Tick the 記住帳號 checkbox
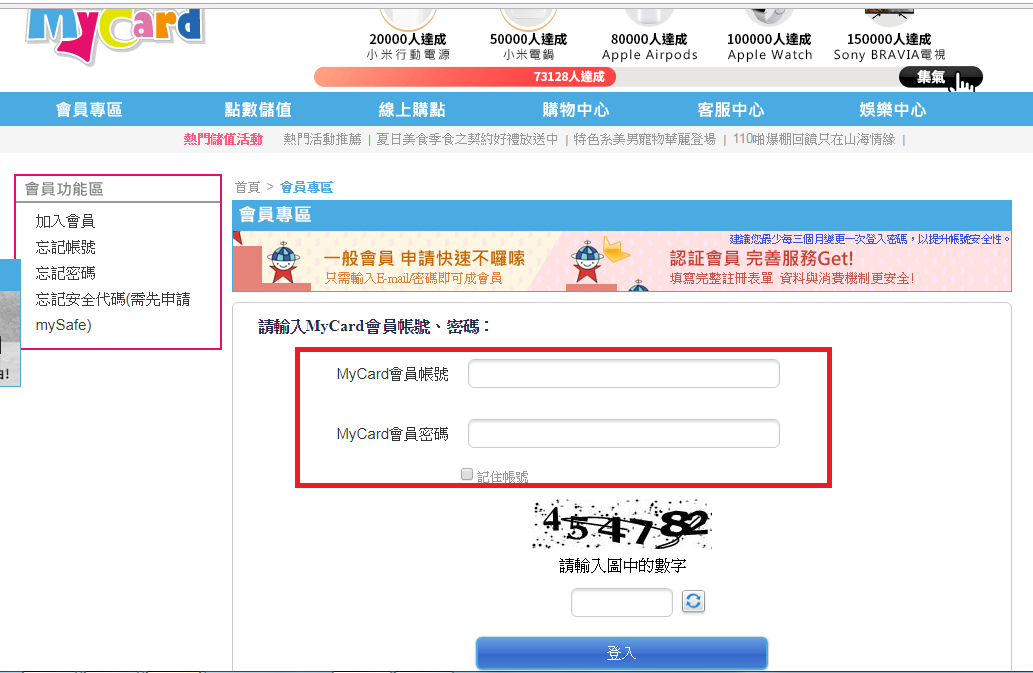This screenshot has height=673, width=1033. [x=467, y=474]
